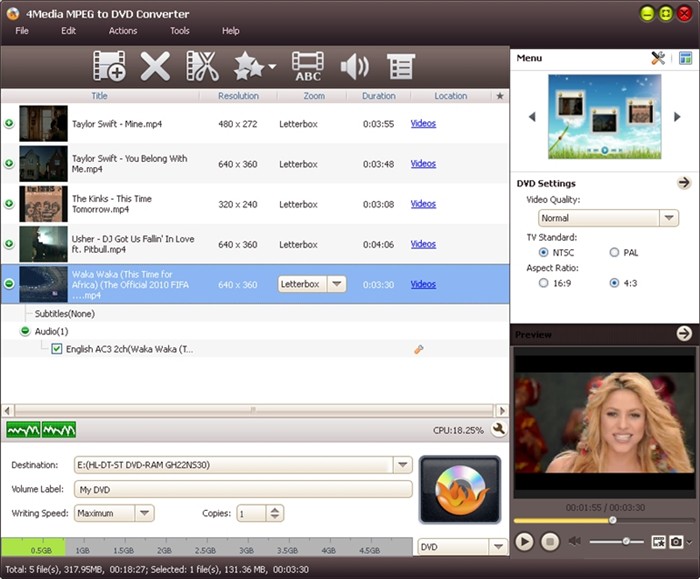Viewport: 700px width, 579px height.
Task: Expand You Belong With Me.mp4 row
Action: pos(9,163)
